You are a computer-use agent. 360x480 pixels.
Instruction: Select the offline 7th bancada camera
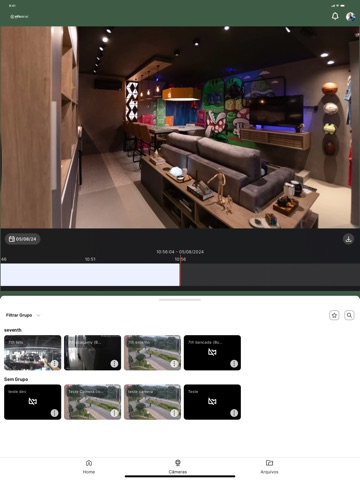[x=212, y=352]
